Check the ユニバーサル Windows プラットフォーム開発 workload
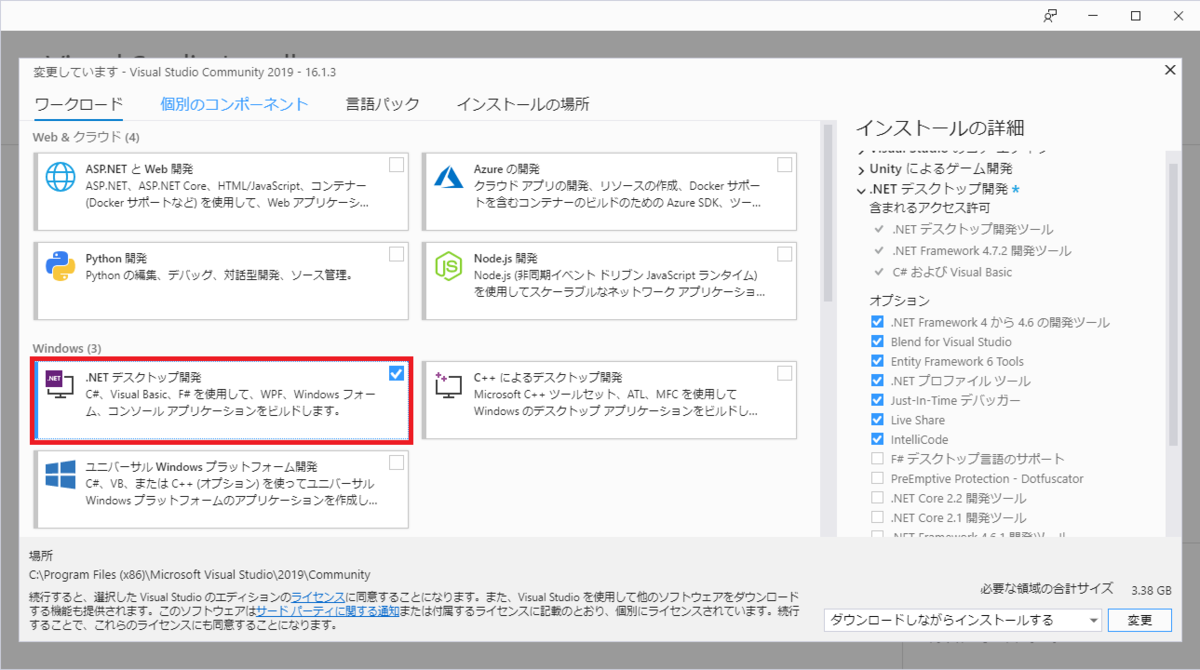The image size is (1200, 670). point(397,462)
